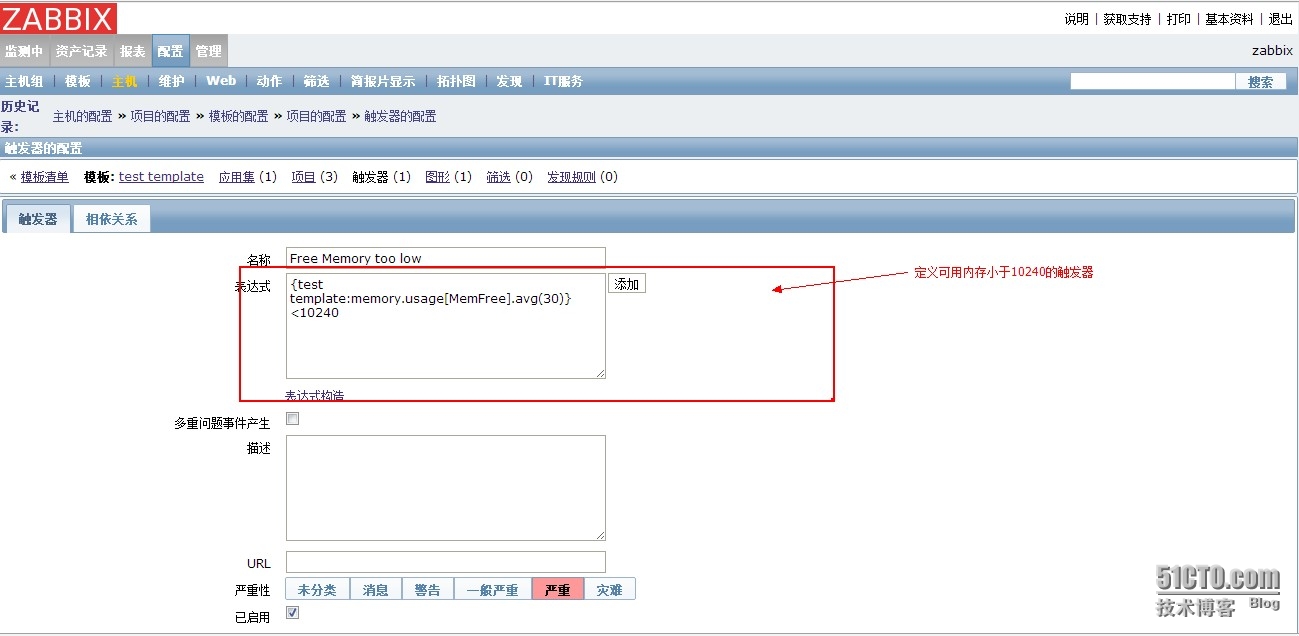
Task: Click the URL input field
Action: point(446,562)
